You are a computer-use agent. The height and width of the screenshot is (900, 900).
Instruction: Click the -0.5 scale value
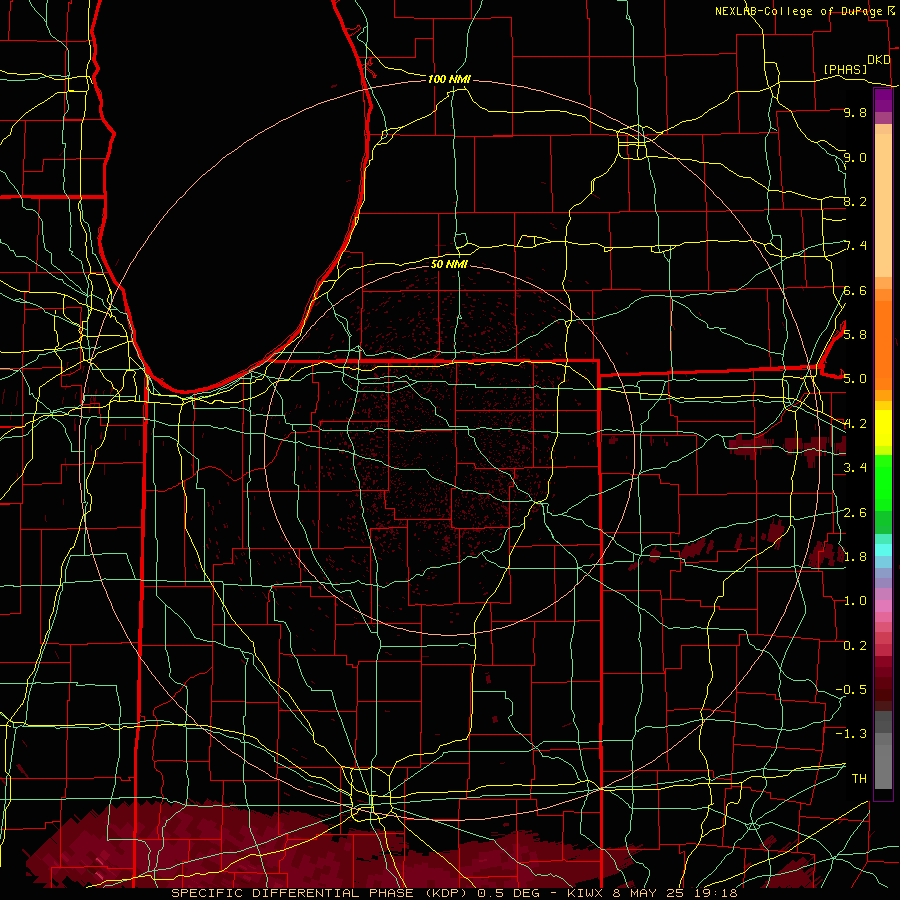coord(851,690)
